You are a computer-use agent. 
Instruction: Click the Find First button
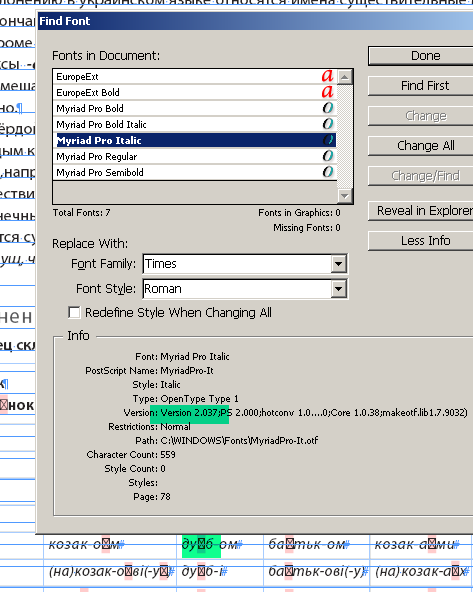421,86
